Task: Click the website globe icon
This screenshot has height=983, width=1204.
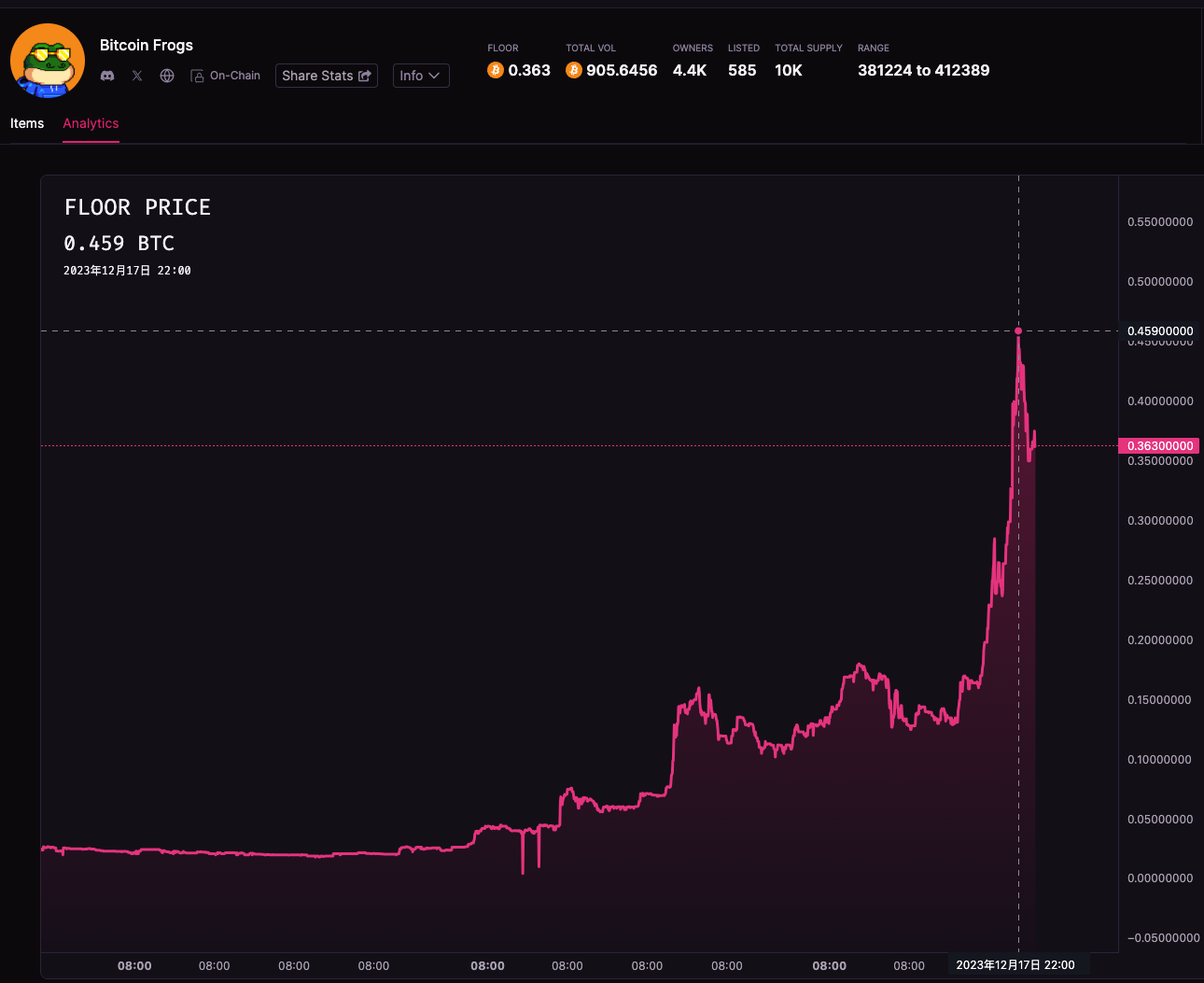Action: coord(167,76)
